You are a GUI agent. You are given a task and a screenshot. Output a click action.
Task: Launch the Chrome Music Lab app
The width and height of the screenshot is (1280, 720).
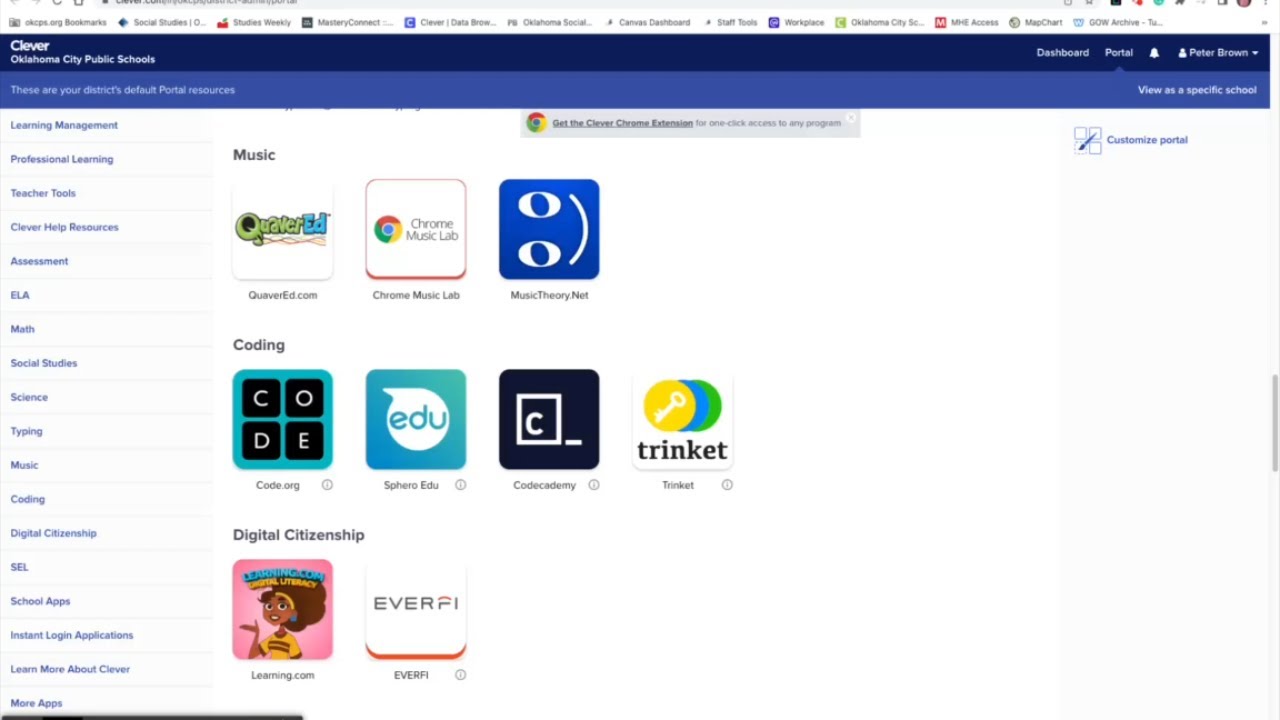pos(416,229)
